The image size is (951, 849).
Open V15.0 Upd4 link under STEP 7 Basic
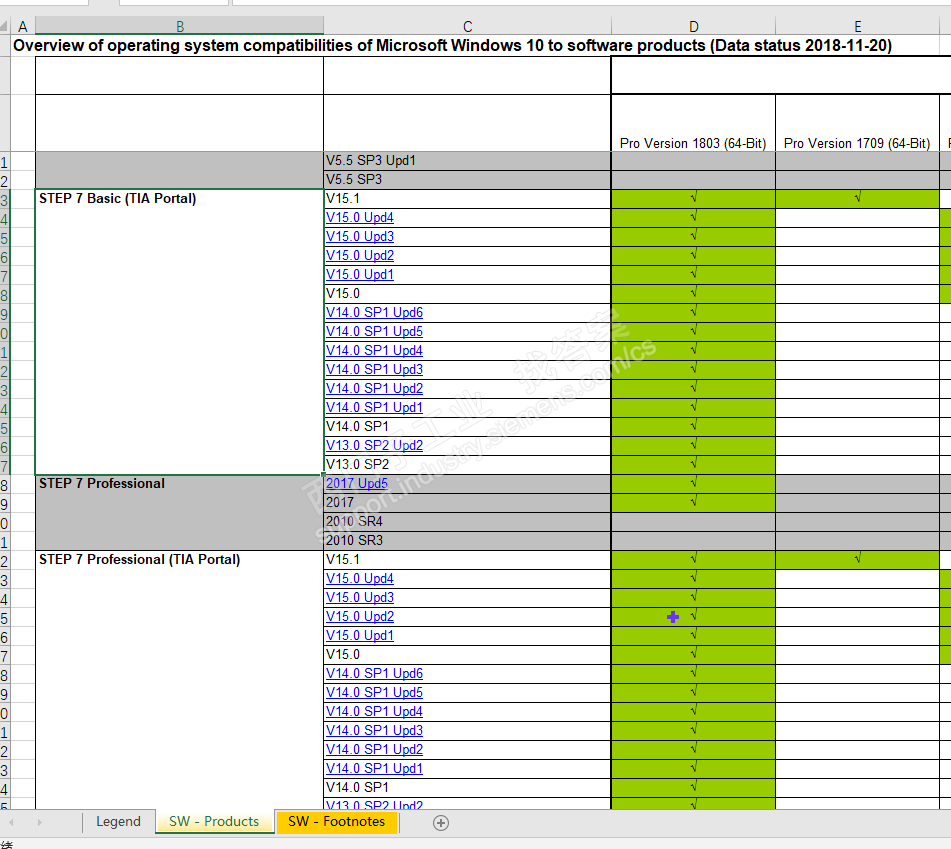click(360, 217)
